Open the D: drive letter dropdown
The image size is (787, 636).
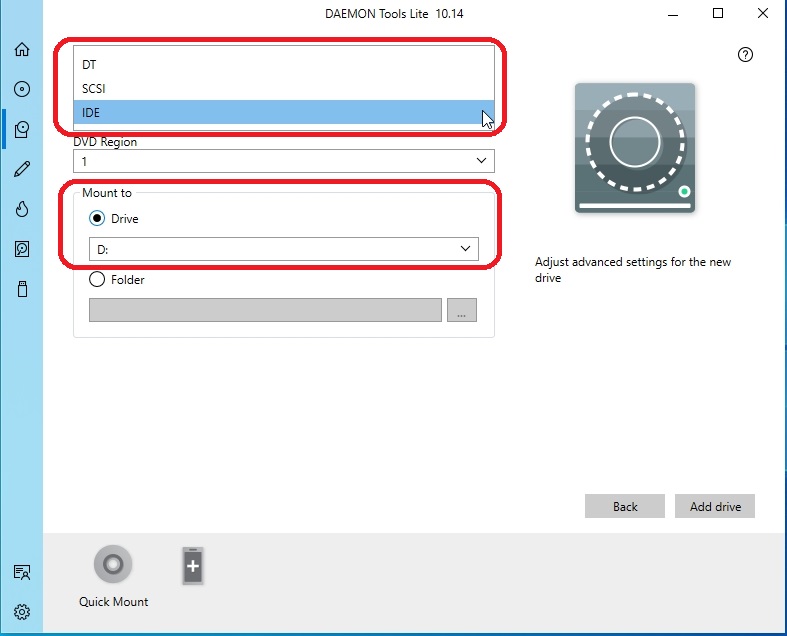coord(284,249)
